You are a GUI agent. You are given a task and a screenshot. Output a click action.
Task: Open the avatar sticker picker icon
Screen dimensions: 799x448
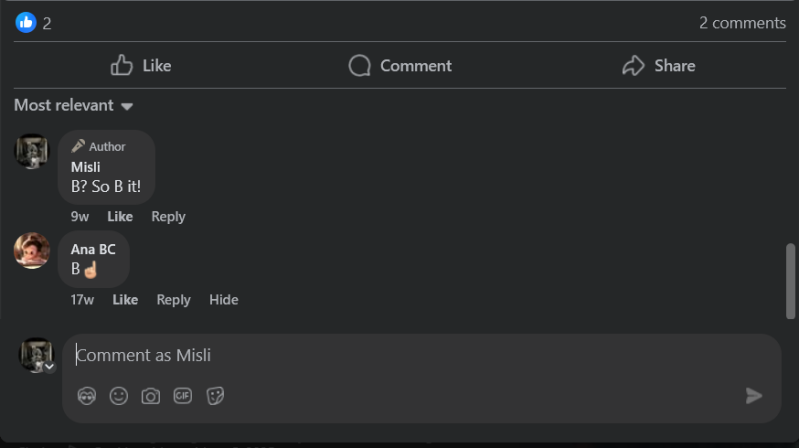click(x=87, y=396)
